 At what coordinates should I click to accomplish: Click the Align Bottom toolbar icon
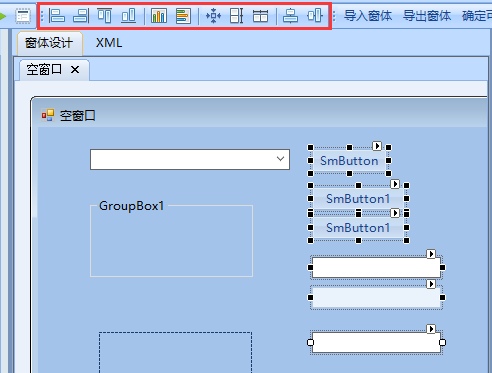pyautogui.click(x=128, y=16)
